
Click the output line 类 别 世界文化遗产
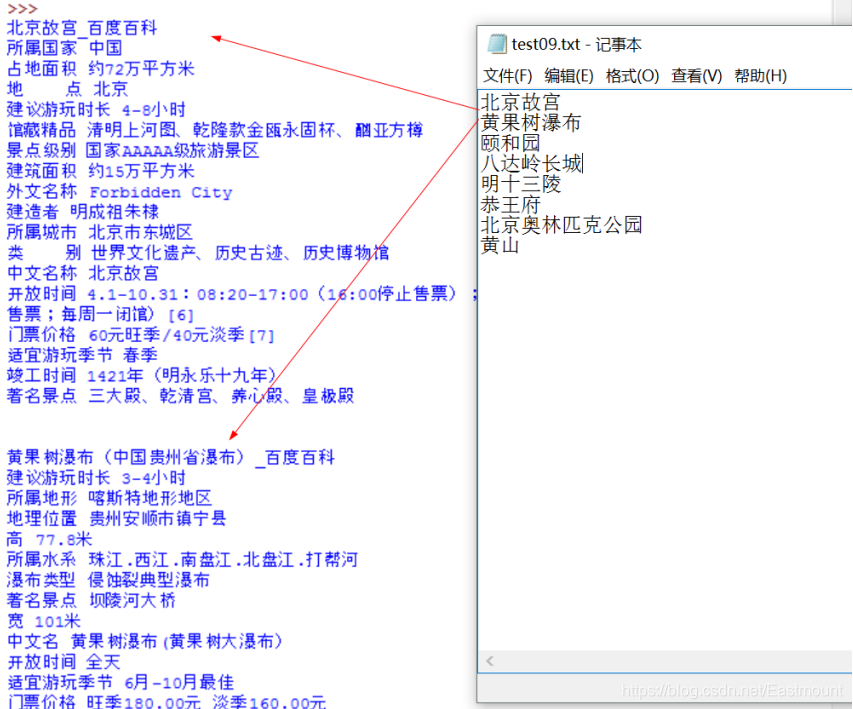tap(198, 252)
